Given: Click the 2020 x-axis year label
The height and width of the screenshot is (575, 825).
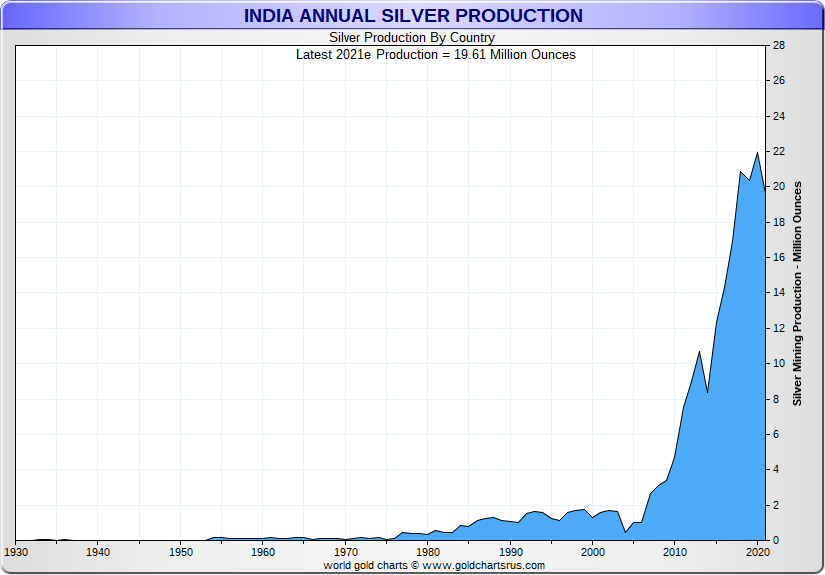Looking at the screenshot, I should (758, 552).
